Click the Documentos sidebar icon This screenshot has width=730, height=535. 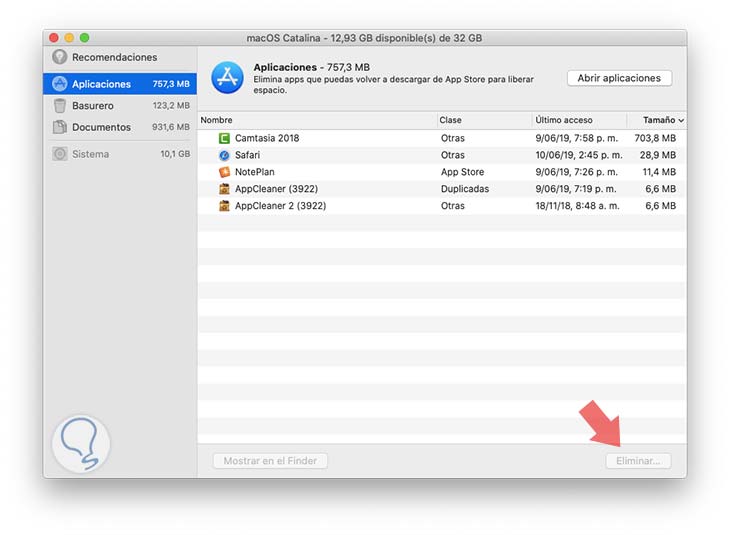point(60,127)
